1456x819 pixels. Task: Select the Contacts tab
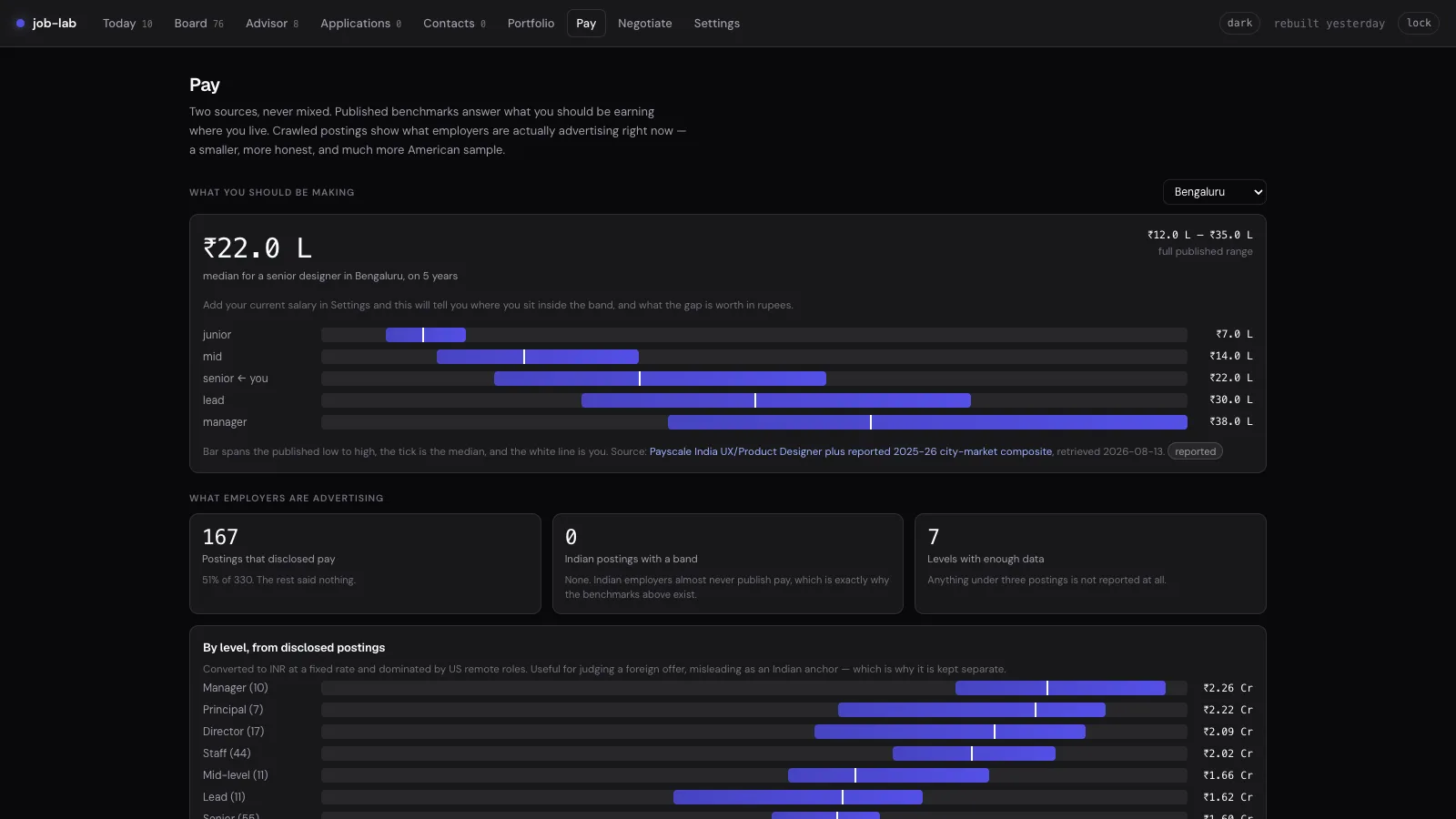[x=454, y=24]
